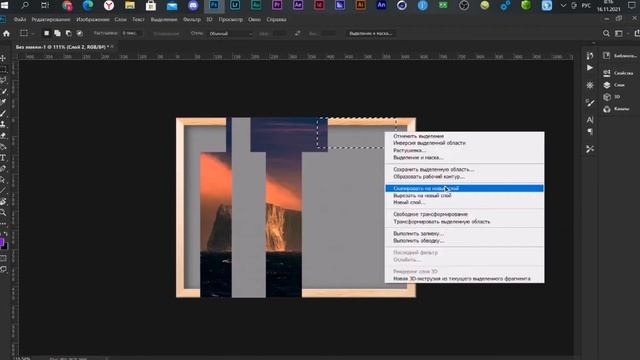Choose Выполнить заливку...
Screen dimensions: 640x360
(x=464, y=233)
